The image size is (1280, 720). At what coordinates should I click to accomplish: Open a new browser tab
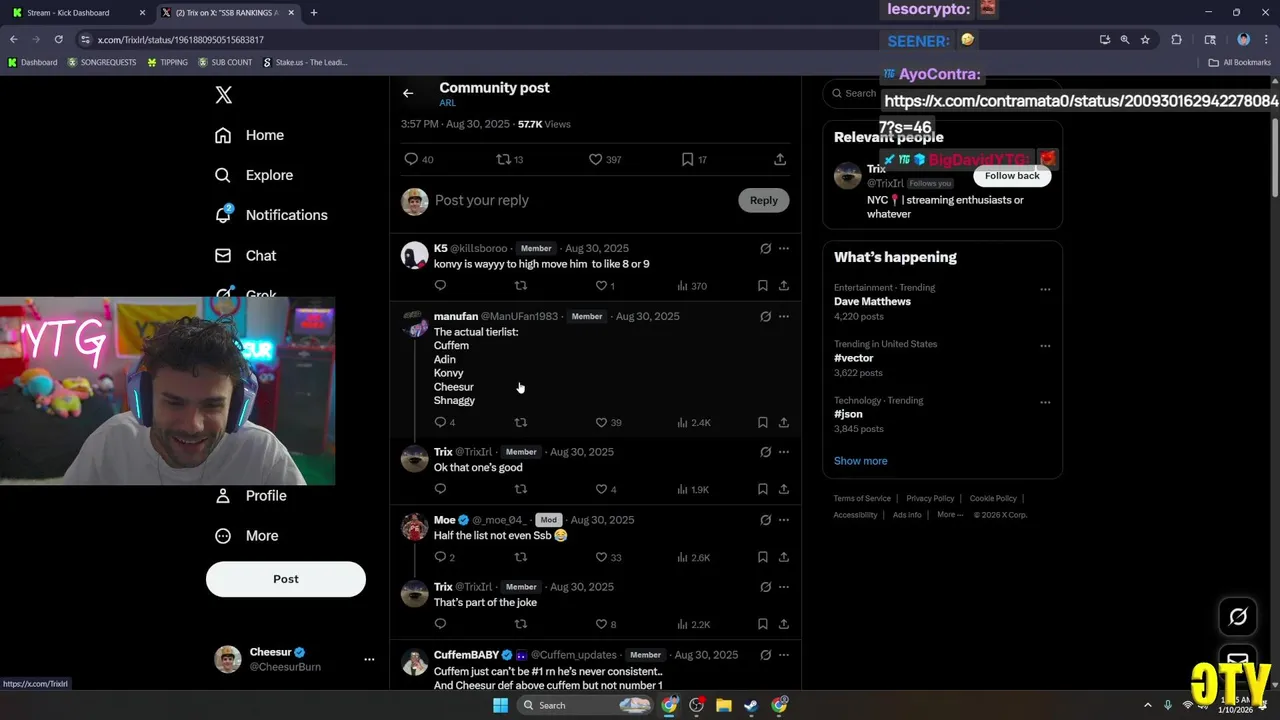(x=314, y=13)
